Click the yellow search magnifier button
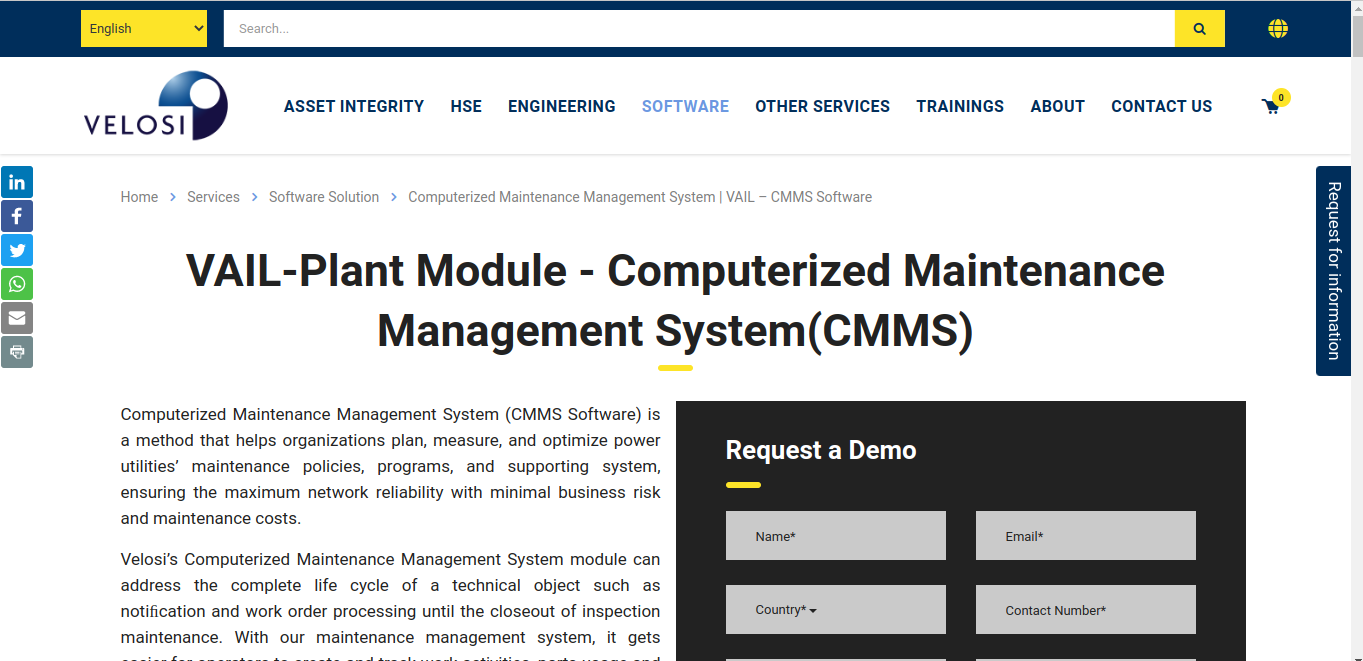 [1200, 29]
